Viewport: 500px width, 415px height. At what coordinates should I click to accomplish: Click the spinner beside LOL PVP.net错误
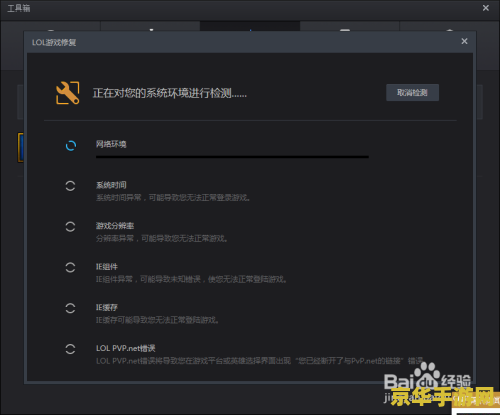coord(70,349)
